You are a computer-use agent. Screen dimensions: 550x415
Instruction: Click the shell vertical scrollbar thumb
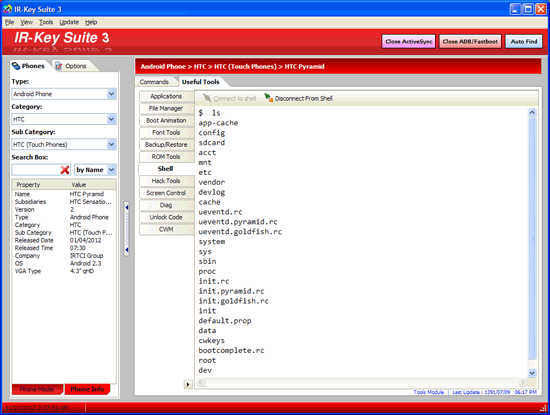532,239
